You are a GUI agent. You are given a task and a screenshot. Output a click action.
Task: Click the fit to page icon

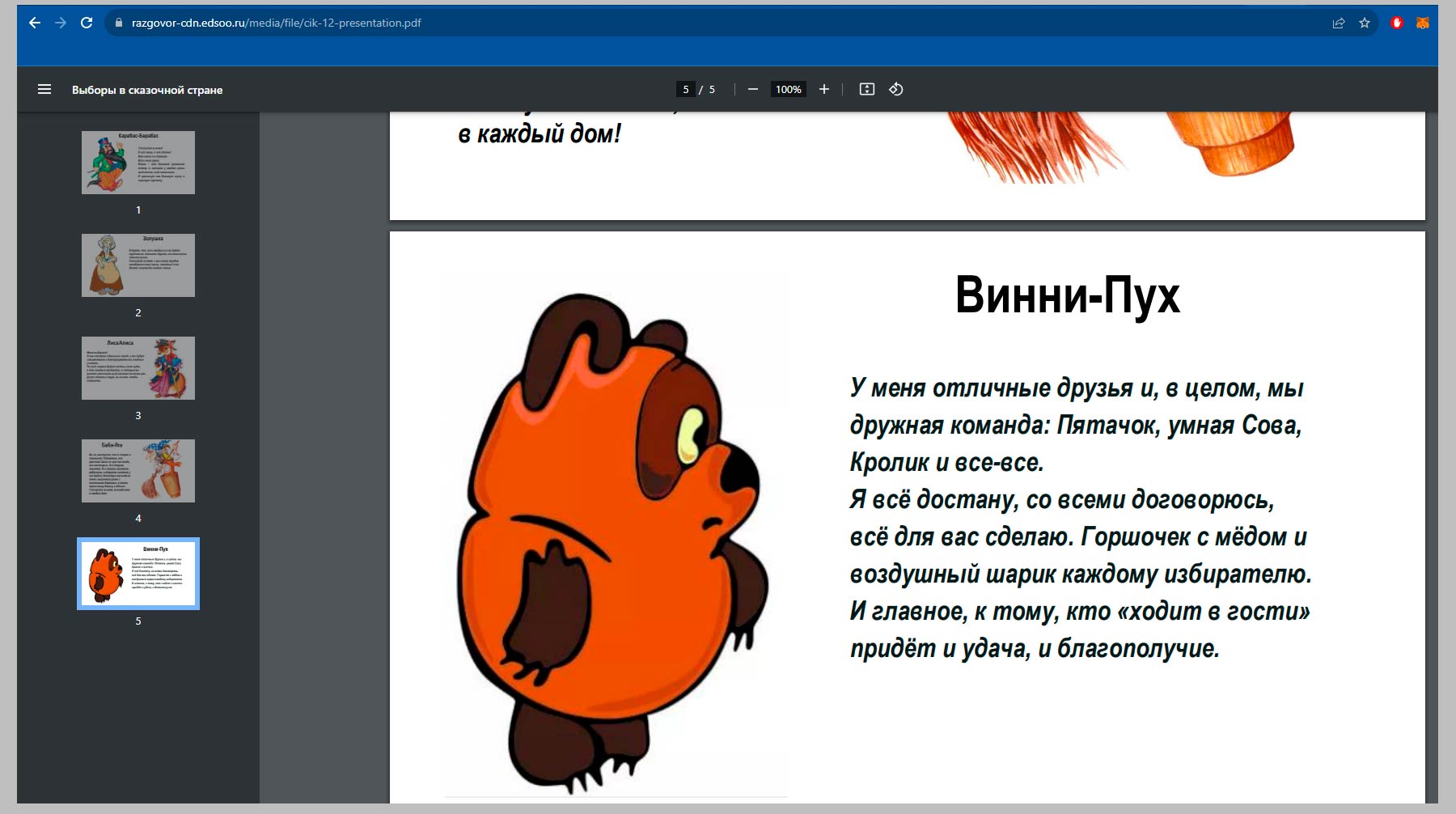click(x=867, y=89)
